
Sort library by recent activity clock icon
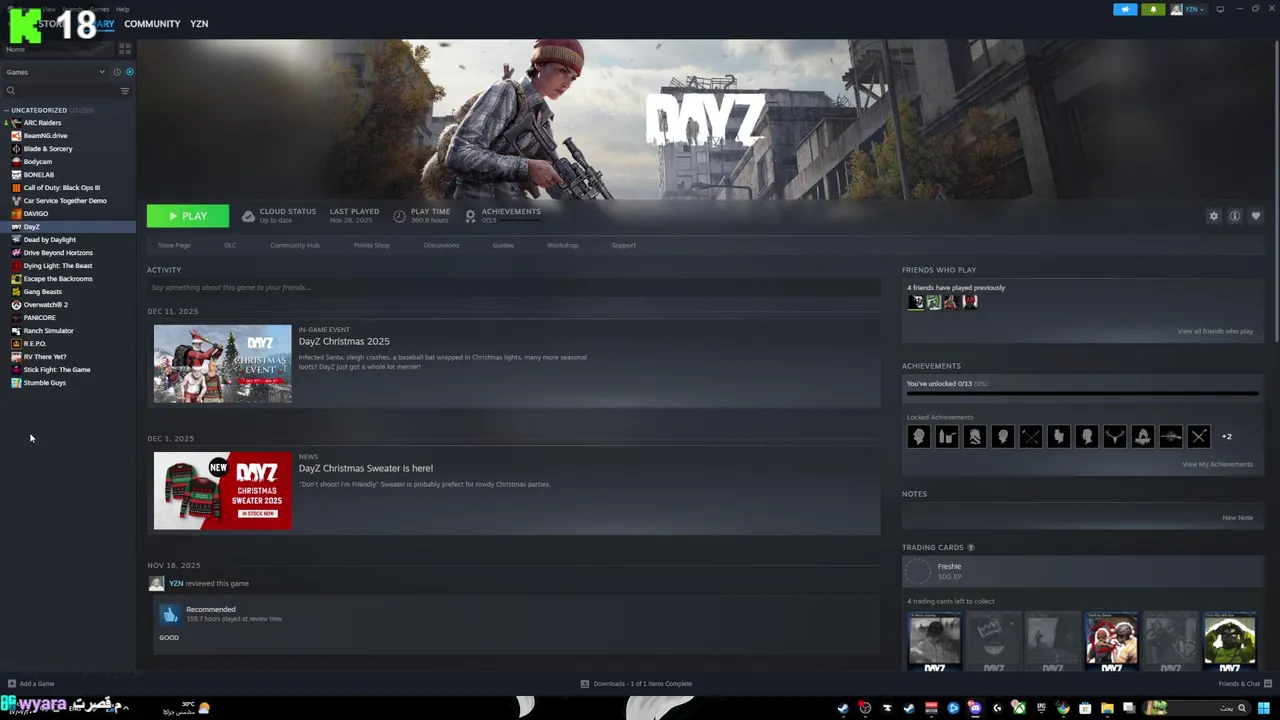pos(117,72)
